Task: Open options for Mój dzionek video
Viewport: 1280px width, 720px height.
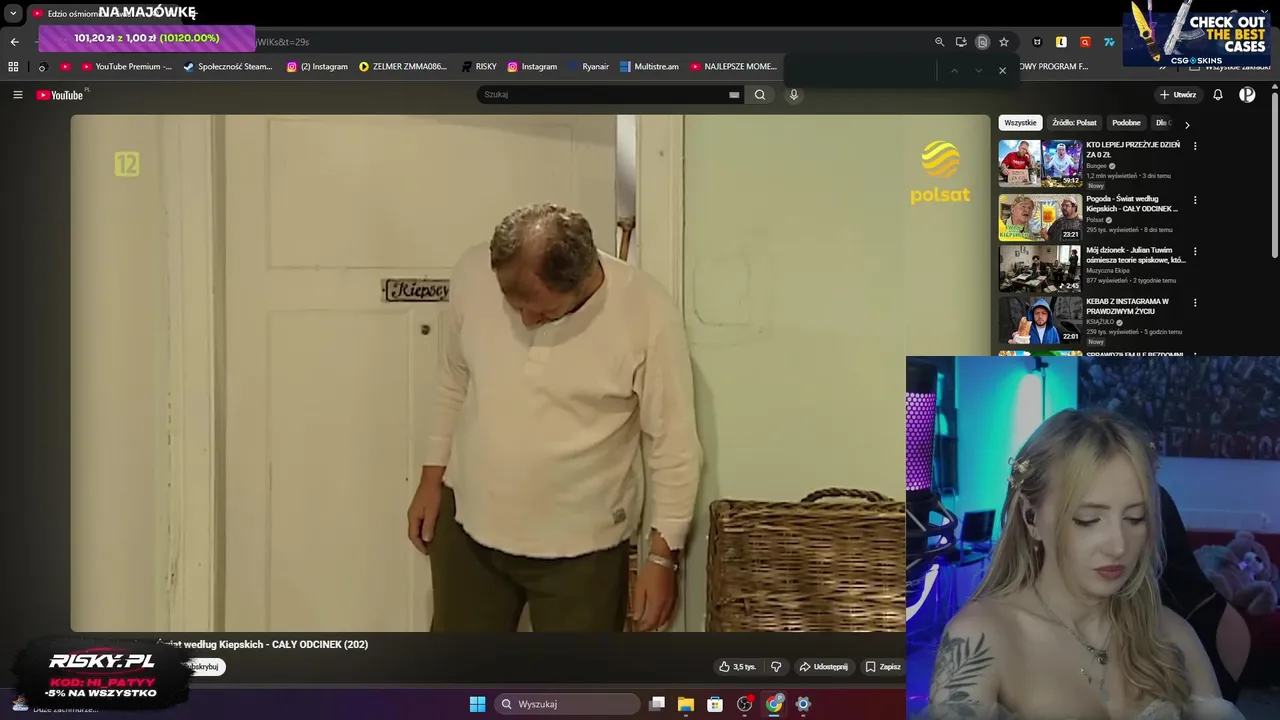Action: pyautogui.click(x=1194, y=251)
